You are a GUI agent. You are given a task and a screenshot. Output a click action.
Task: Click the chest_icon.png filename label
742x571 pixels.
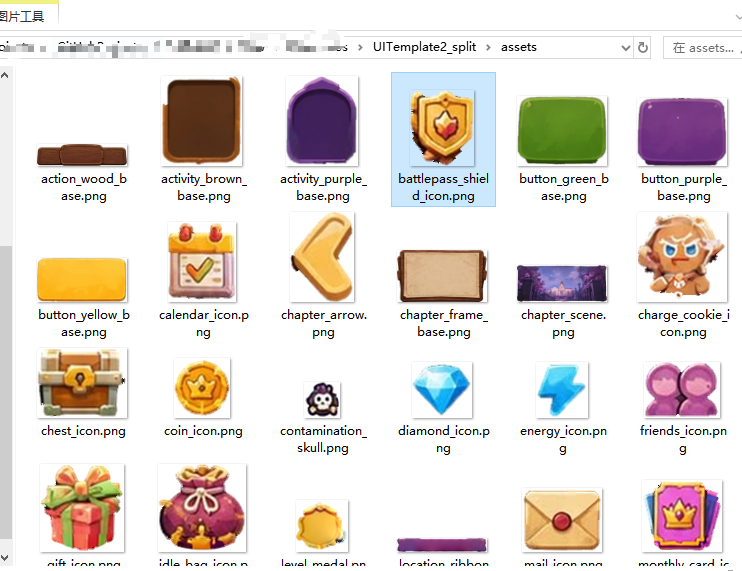(83, 431)
